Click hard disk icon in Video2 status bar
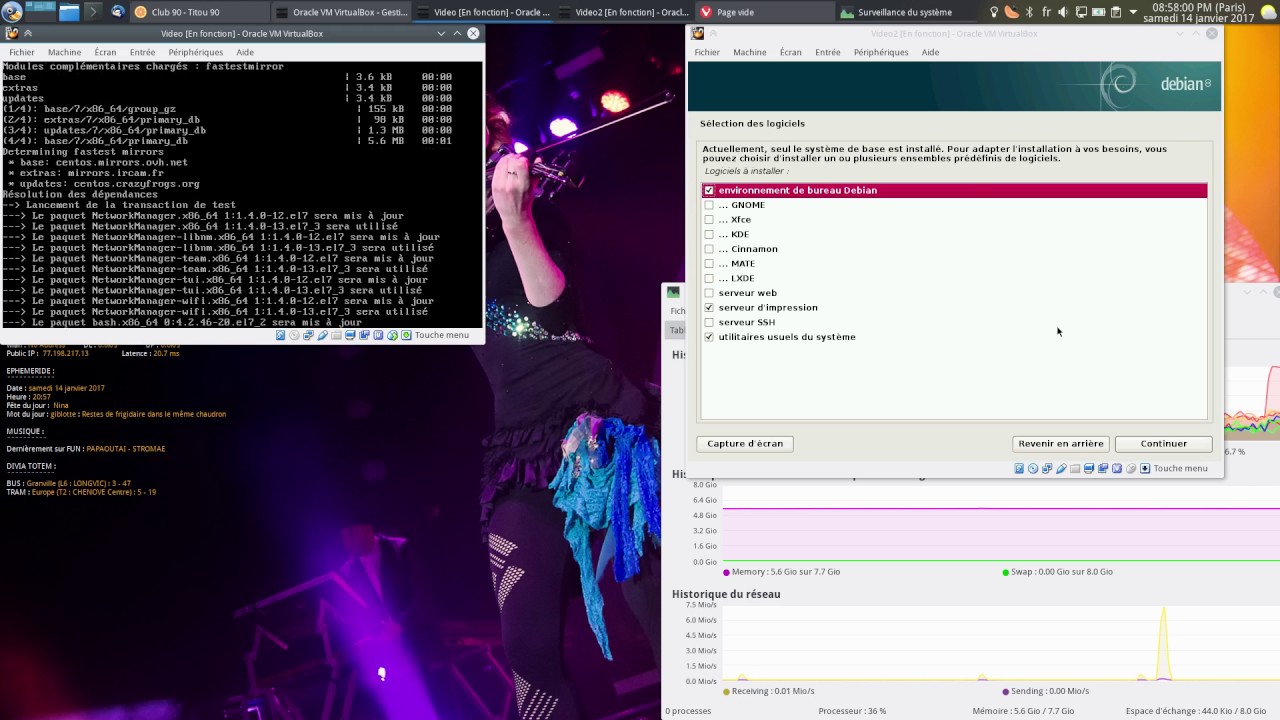The image size is (1280, 720). click(1019, 468)
